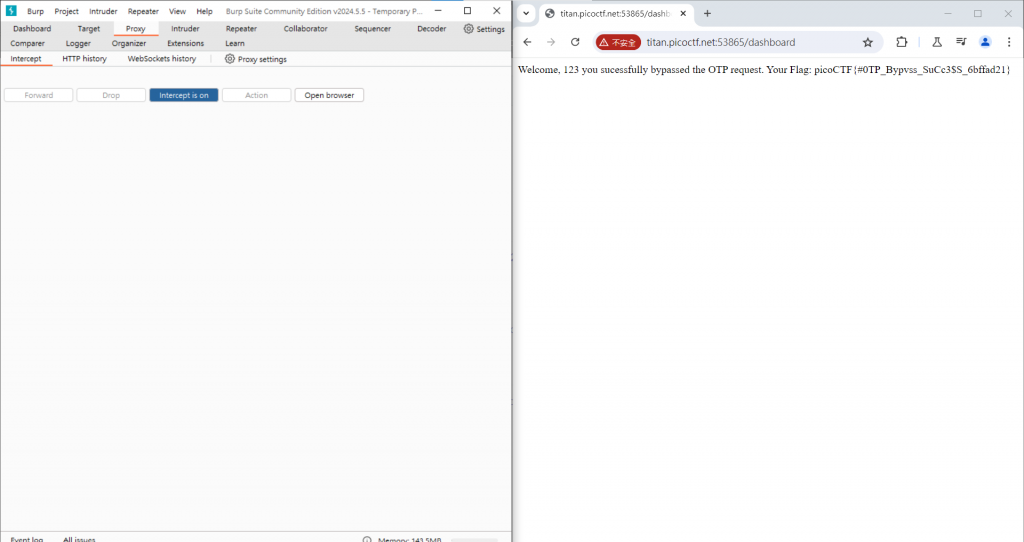Click Chrome back arrow

tap(527, 42)
